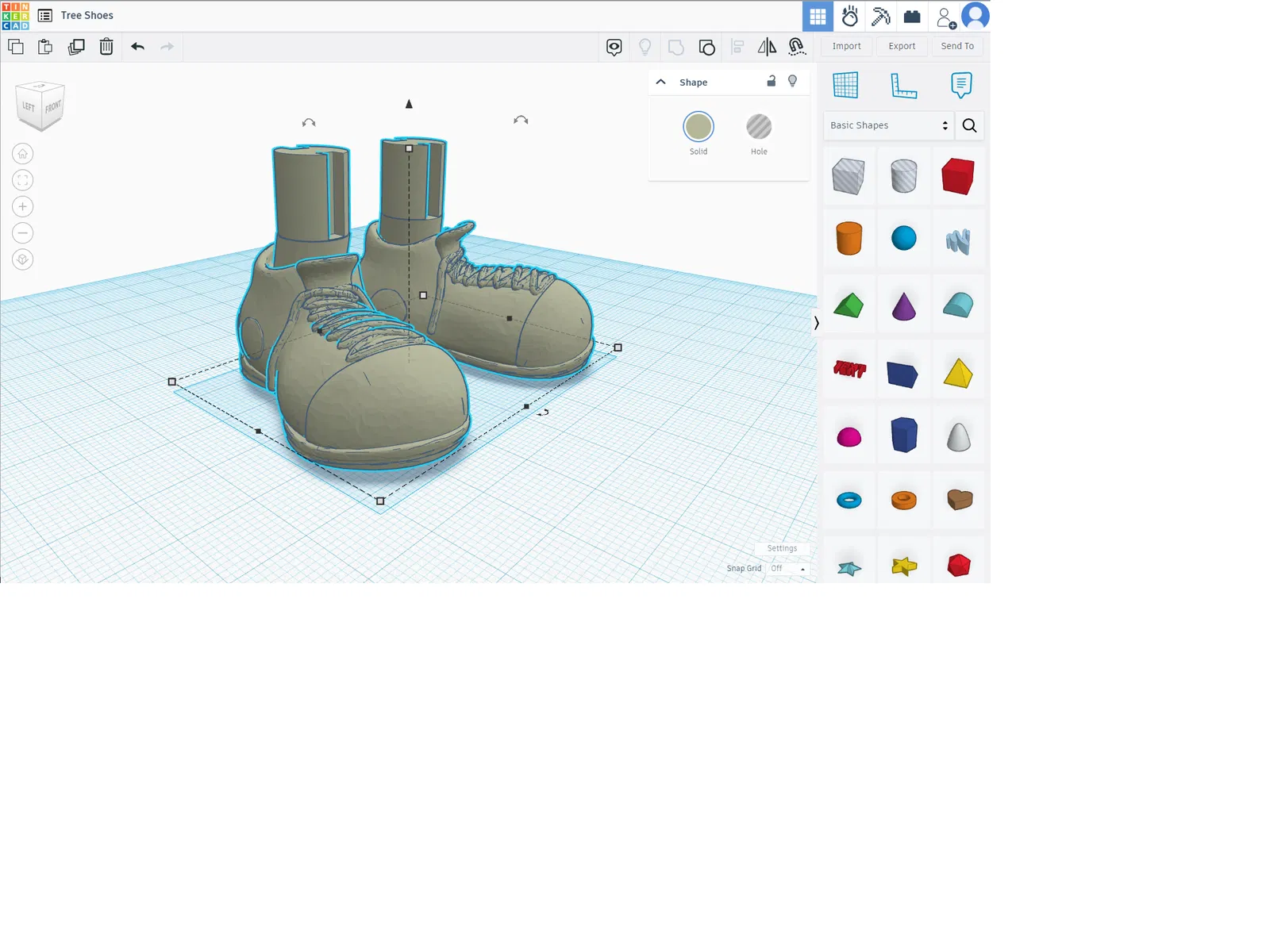
Task: Open the Snap Grid dropdown
Action: coord(787,569)
